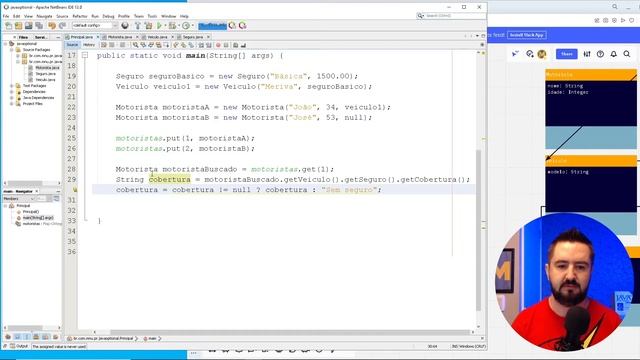This screenshot has height=360, width=640.
Task: Select the Services tab in the projects panel
Action: (41, 37)
